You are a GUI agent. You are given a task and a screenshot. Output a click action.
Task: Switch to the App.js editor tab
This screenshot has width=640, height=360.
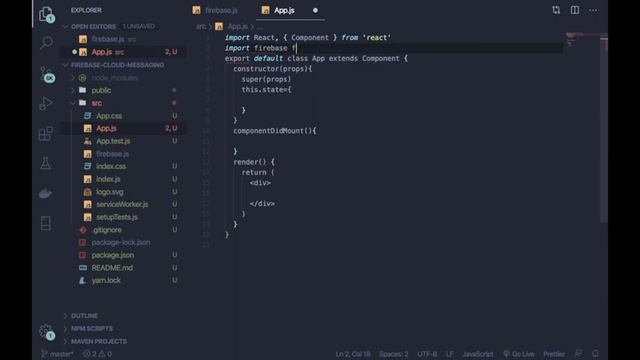click(x=284, y=10)
